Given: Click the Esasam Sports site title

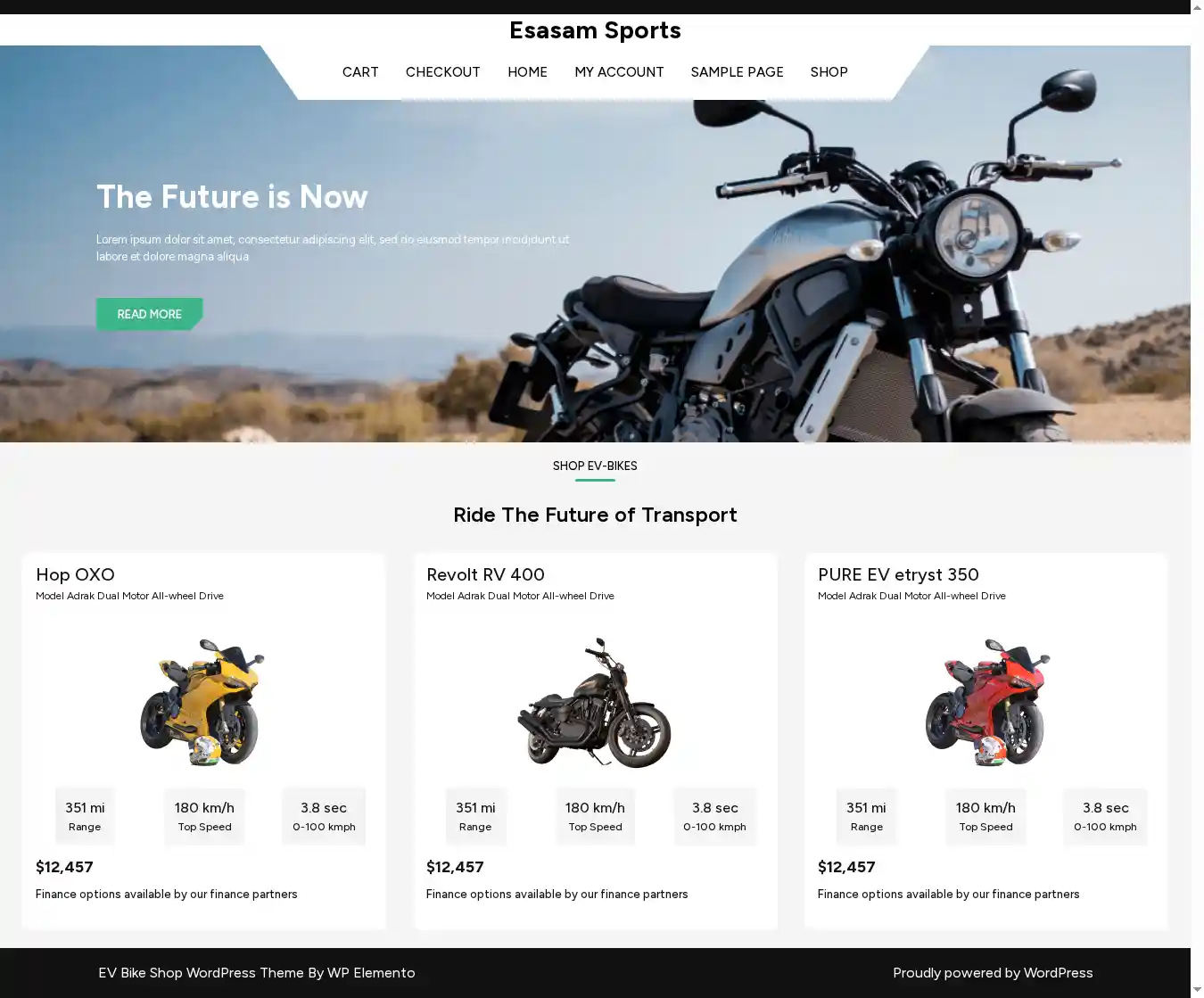Looking at the screenshot, I should point(595,30).
